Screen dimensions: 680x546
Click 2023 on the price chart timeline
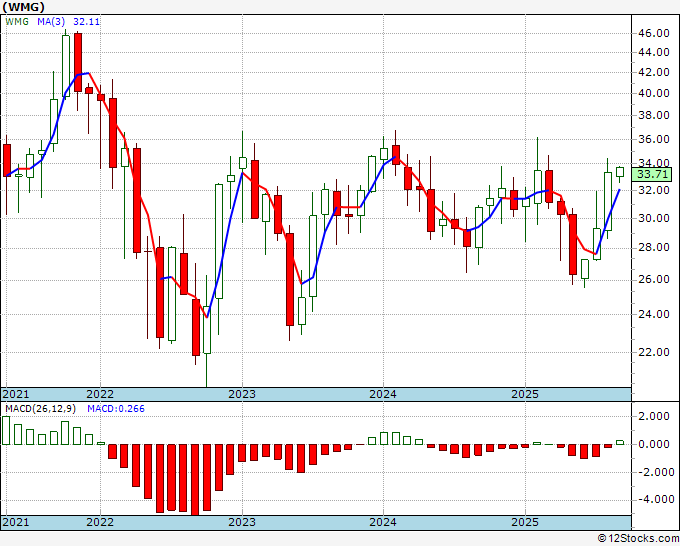[242, 394]
